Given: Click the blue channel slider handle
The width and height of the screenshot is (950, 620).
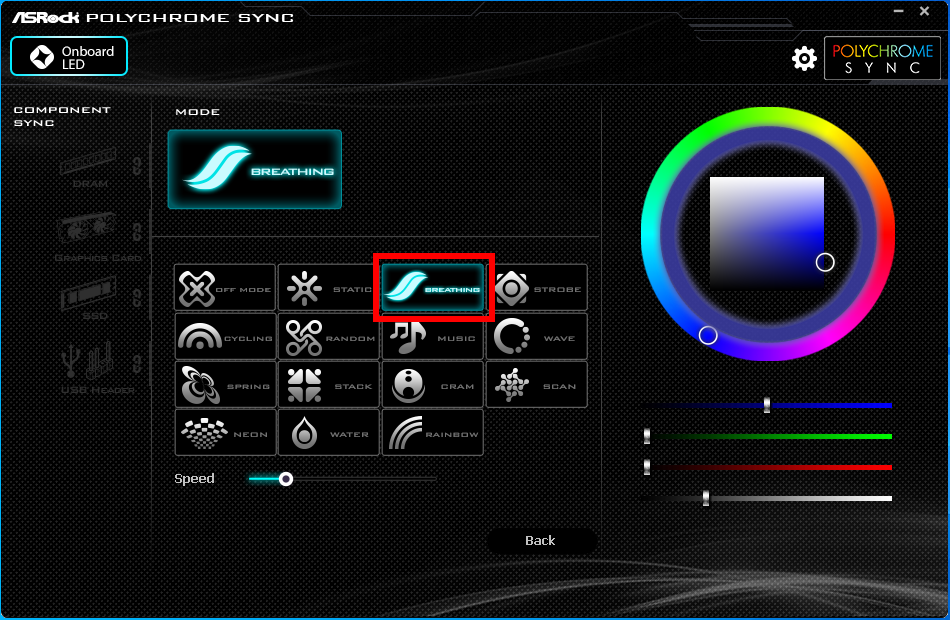Looking at the screenshot, I should pyautogui.click(x=767, y=405).
